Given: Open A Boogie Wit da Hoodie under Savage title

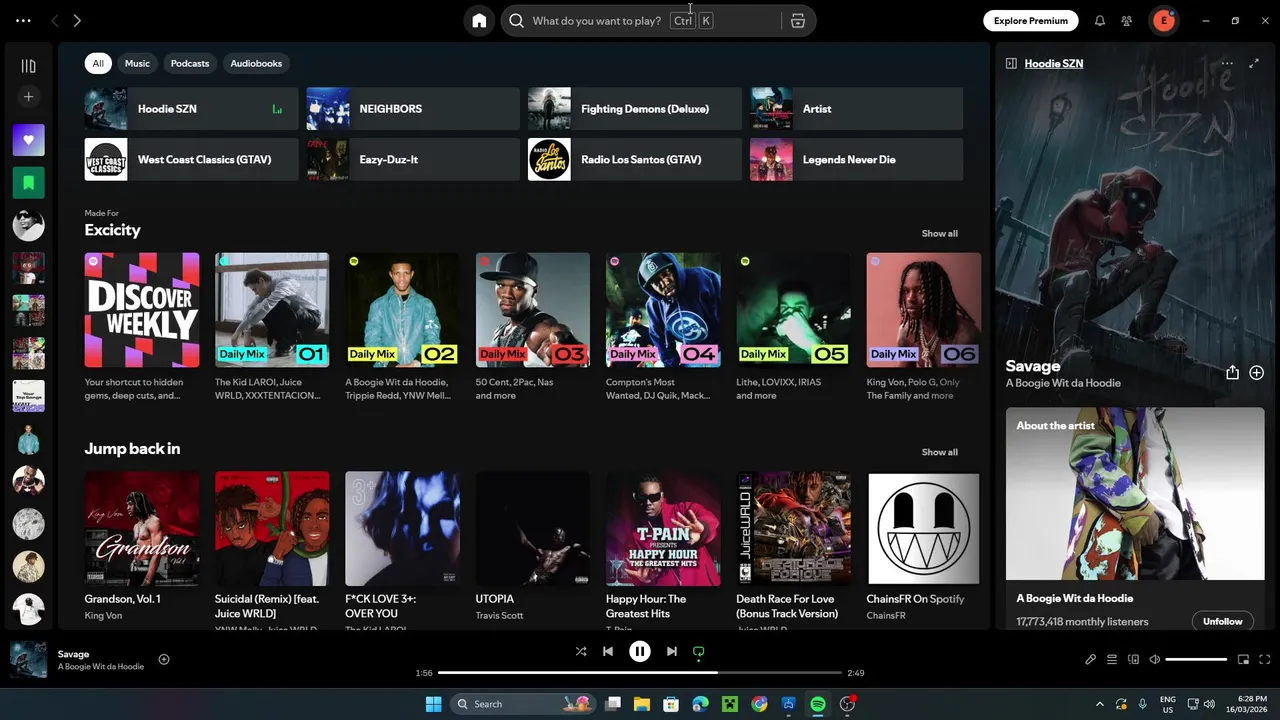Looking at the screenshot, I should [1063, 383].
